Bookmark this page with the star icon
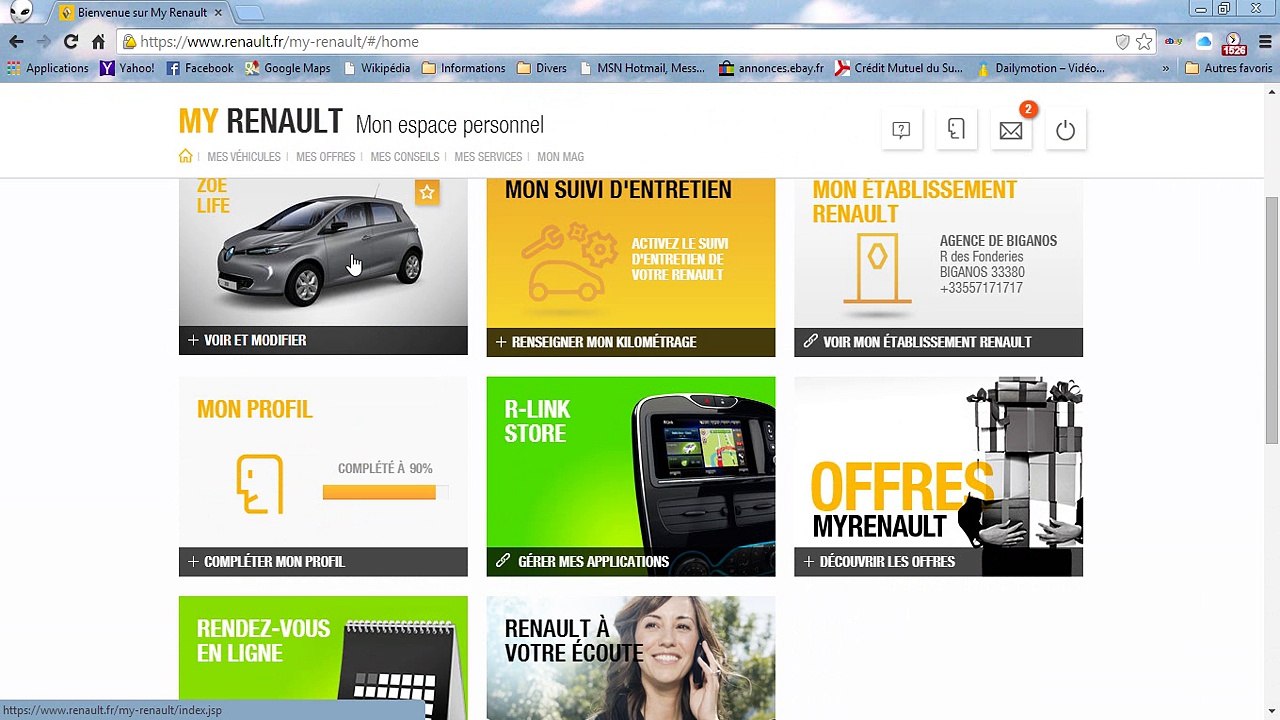Viewport: 1280px width, 720px height. (1144, 42)
